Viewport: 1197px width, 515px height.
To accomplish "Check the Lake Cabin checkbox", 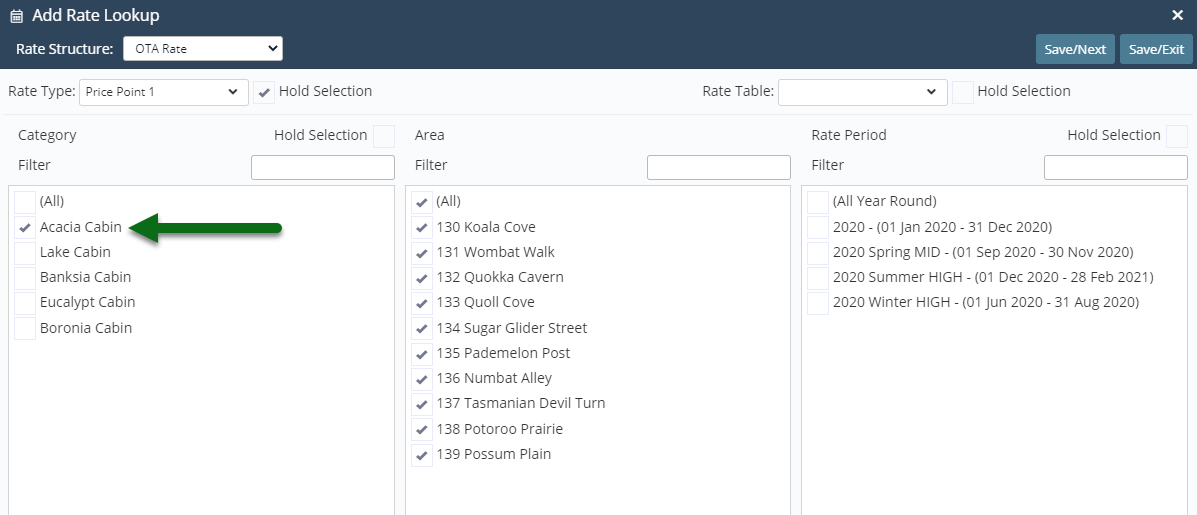I will [25, 253].
